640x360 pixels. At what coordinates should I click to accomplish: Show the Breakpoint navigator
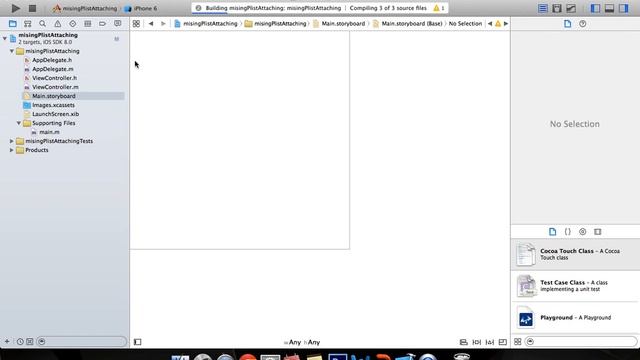(x=102, y=24)
